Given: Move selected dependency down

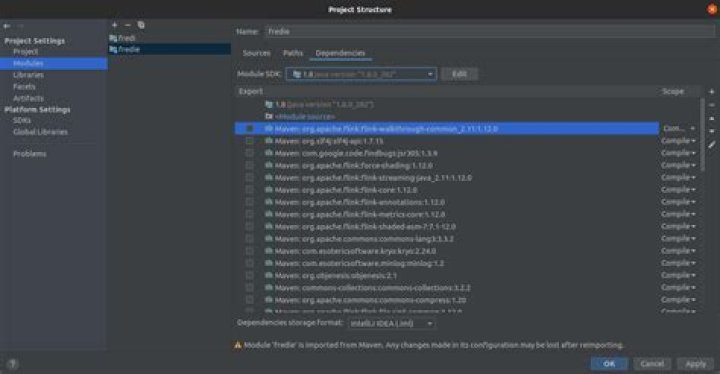Looking at the screenshot, I should click(712, 131).
